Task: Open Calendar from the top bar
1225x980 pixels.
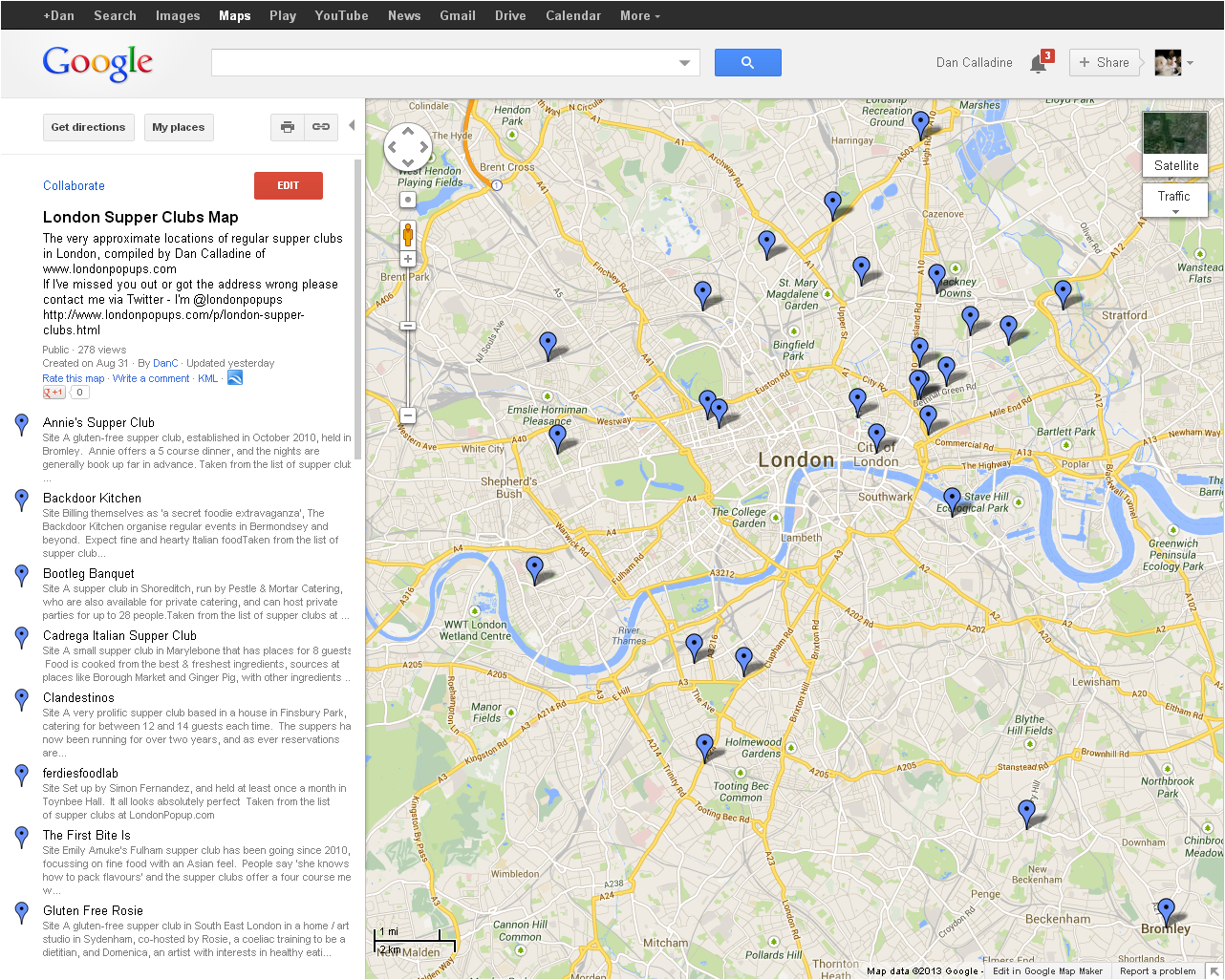Action: click(573, 15)
